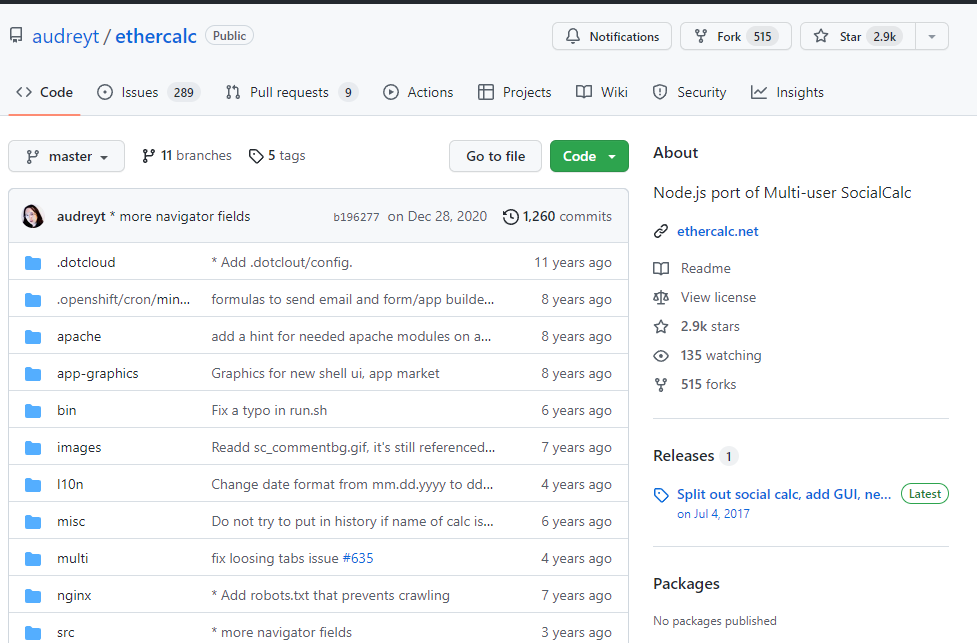
Task: Open the green Code dropdown button
Action: (589, 156)
